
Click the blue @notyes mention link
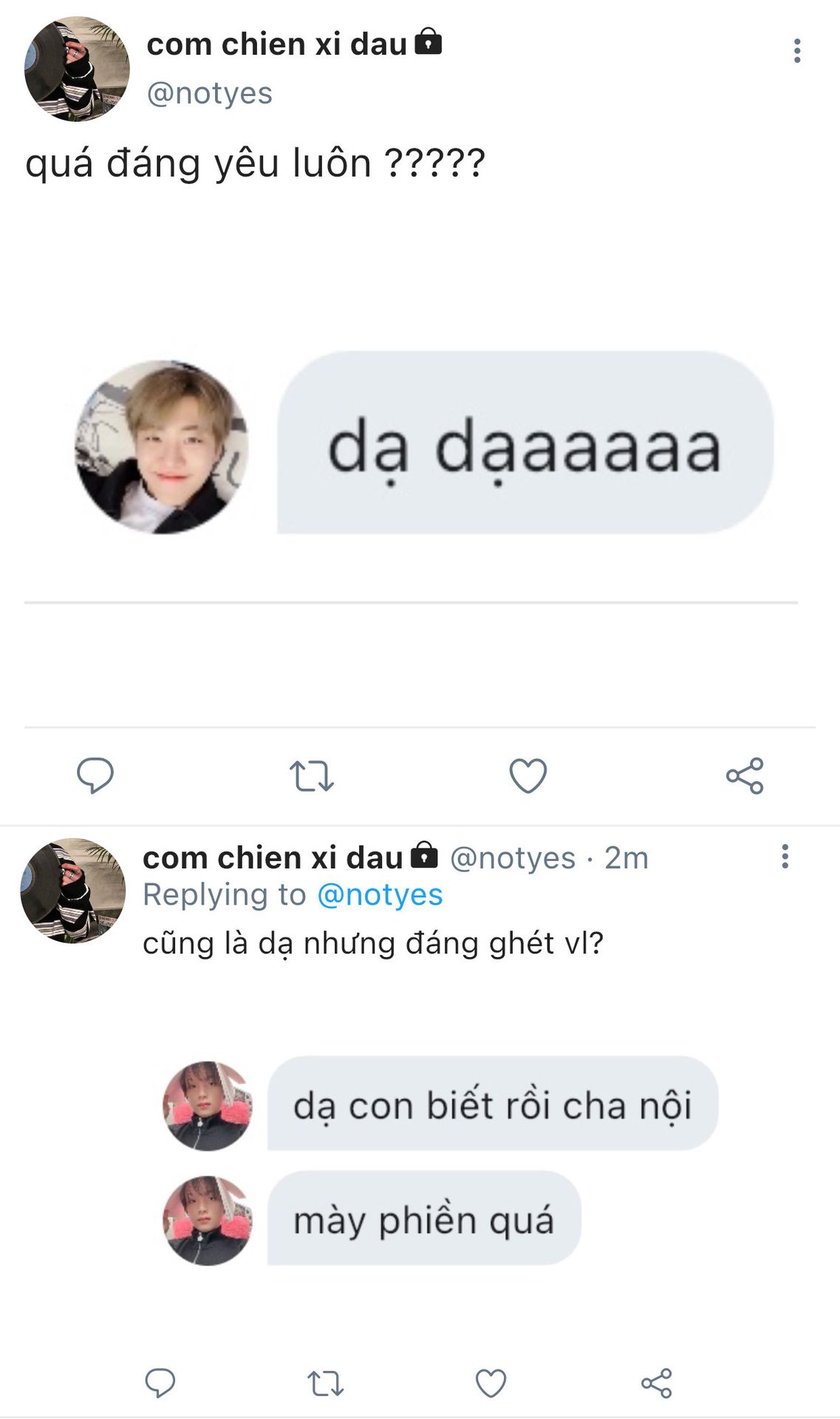[380, 895]
